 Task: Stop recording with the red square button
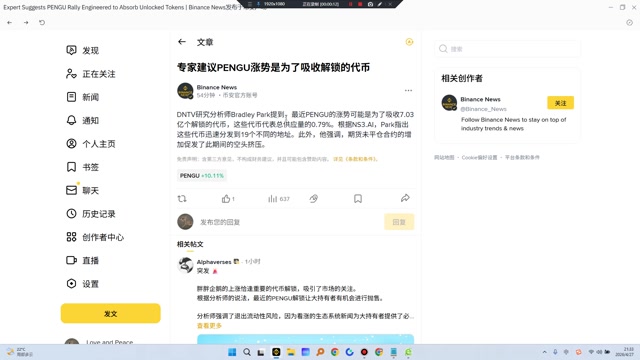(x=360, y=4)
